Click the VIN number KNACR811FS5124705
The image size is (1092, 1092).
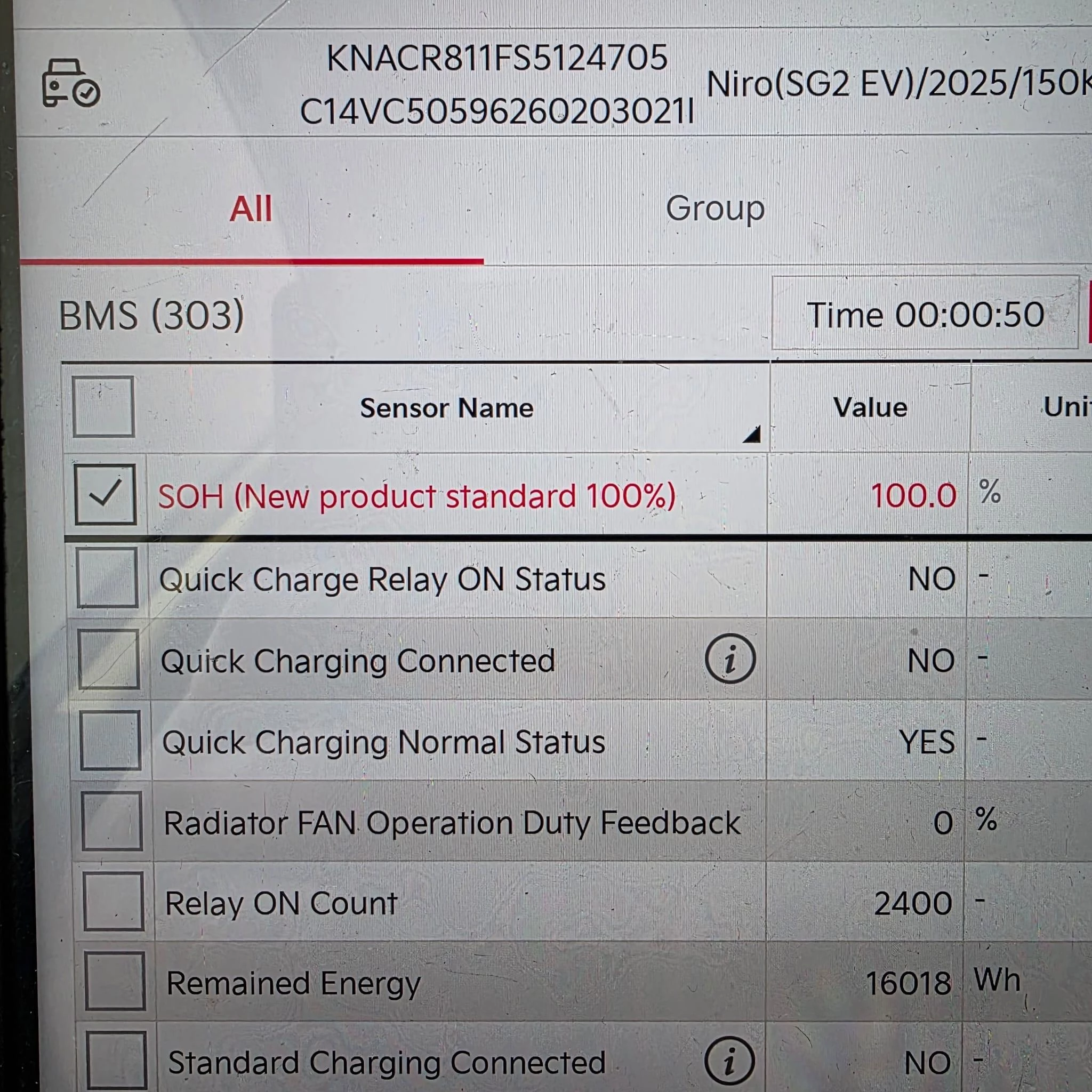pyautogui.click(x=497, y=58)
